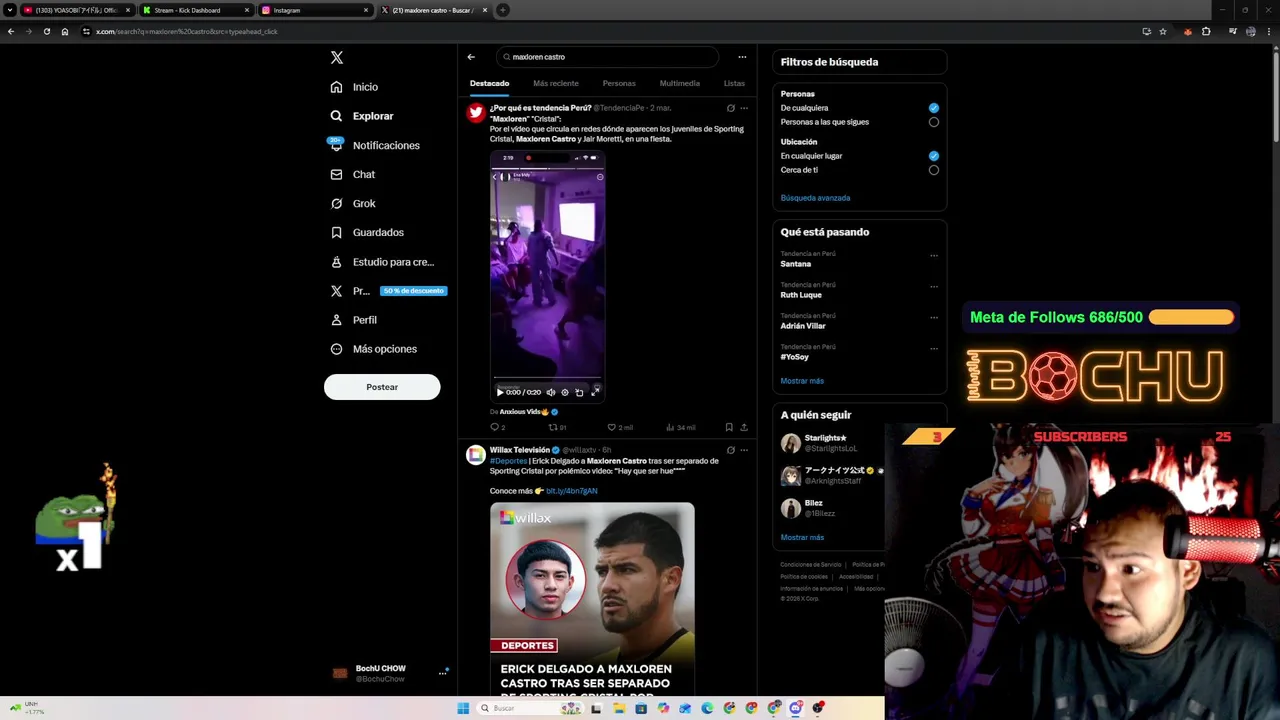Bookmark the TendenciaPe post

[729, 427]
